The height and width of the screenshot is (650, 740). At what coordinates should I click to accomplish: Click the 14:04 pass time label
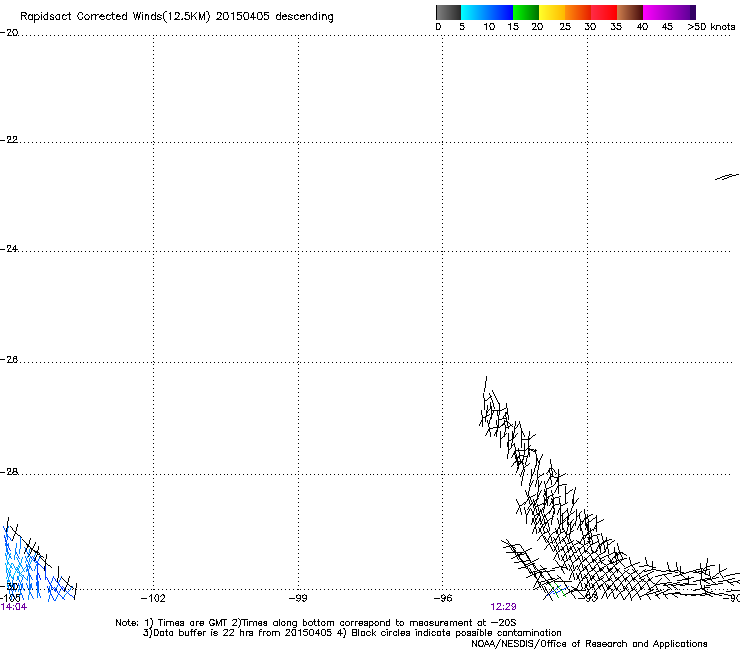(14, 607)
